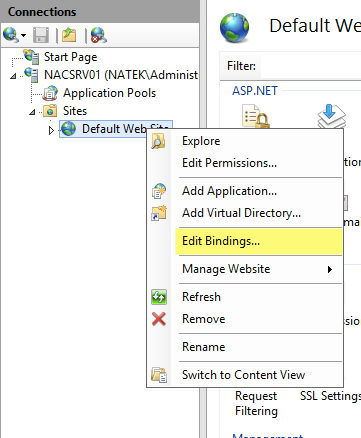Viewport: 361px width, 438px height.
Task: Click the Add Virtual Directory icon
Action: (159, 213)
